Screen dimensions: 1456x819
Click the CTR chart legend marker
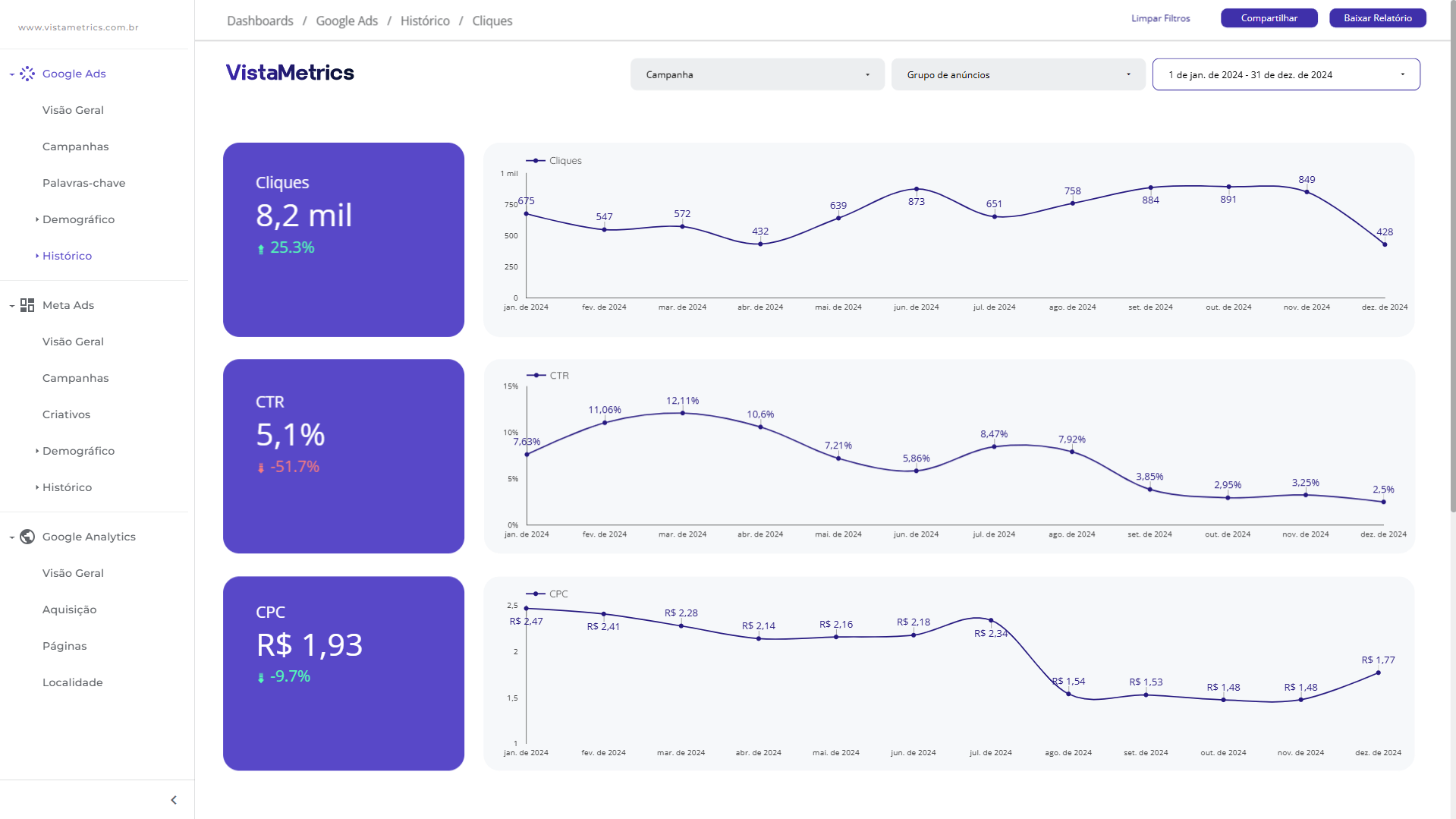(x=536, y=376)
